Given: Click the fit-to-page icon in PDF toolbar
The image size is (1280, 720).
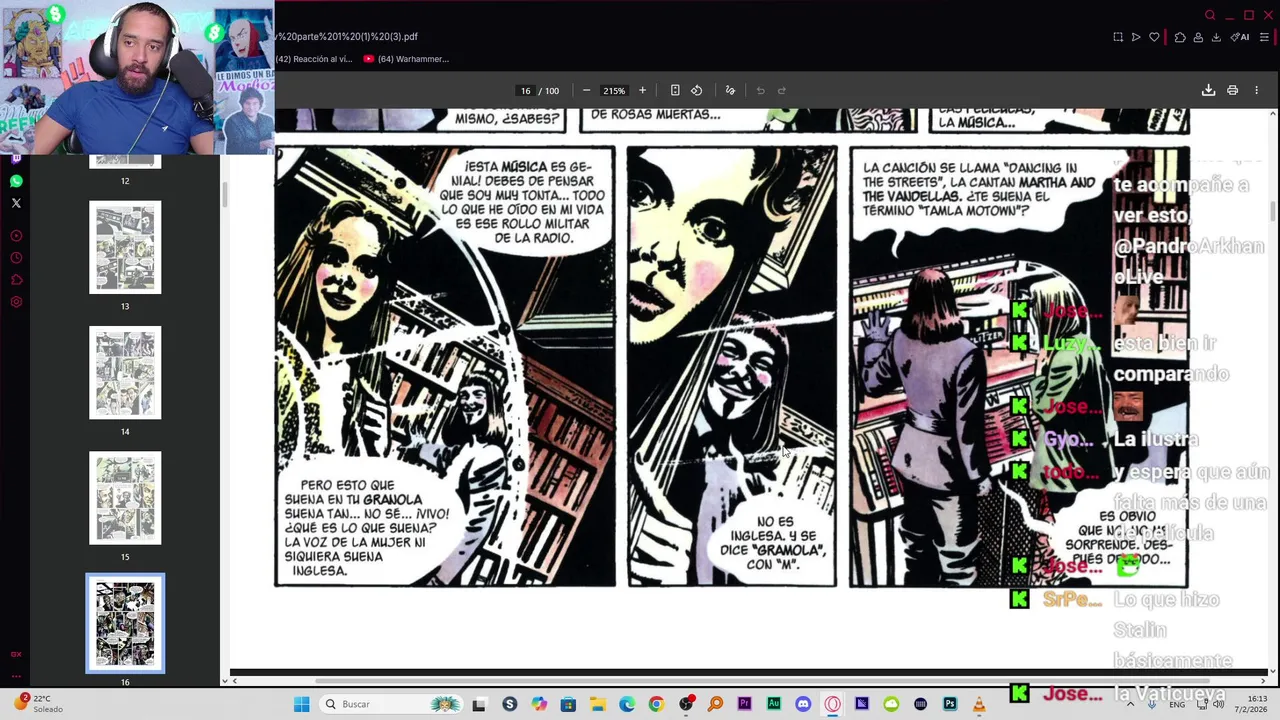Looking at the screenshot, I should [x=675, y=90].
